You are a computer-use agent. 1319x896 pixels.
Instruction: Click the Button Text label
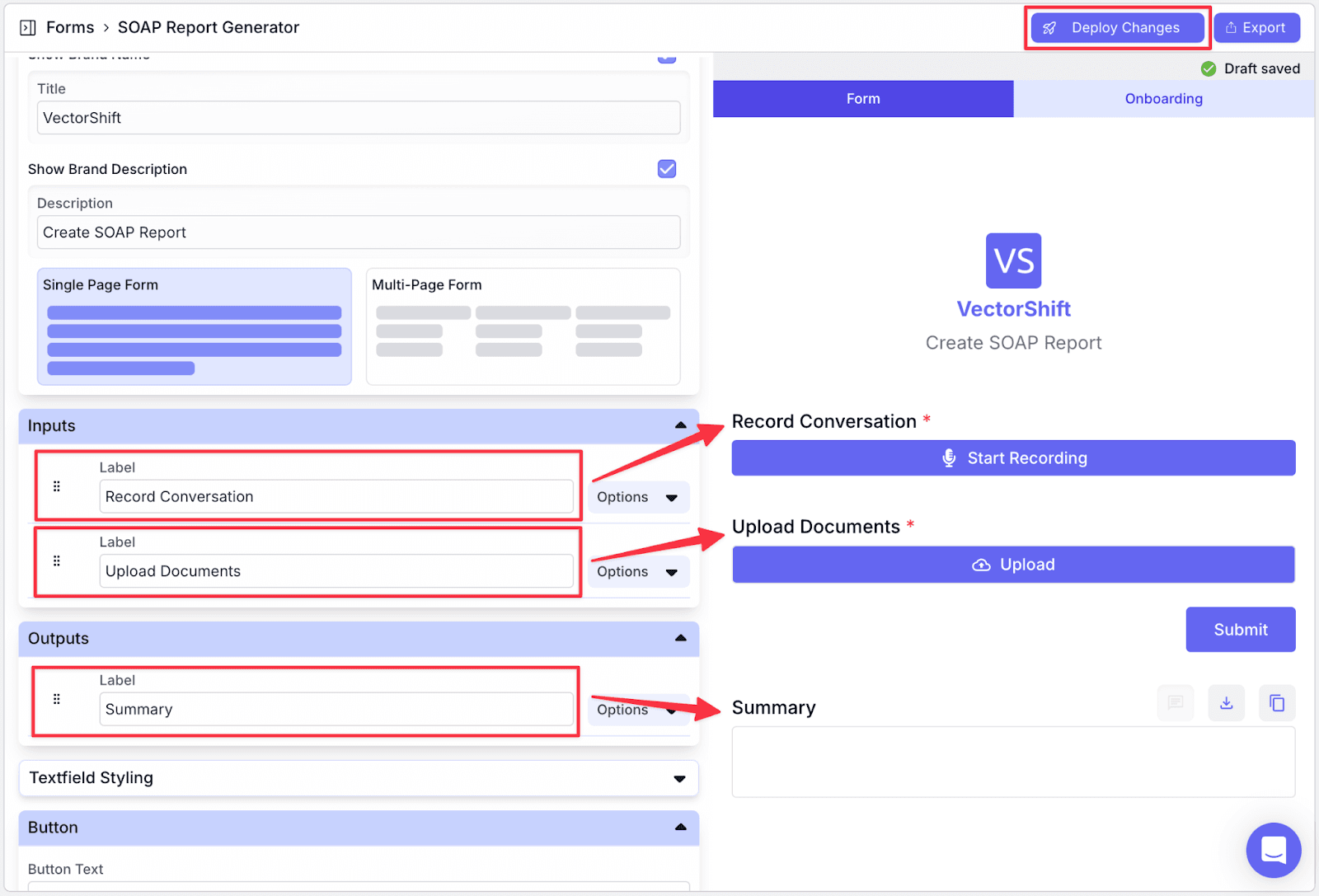66,870
